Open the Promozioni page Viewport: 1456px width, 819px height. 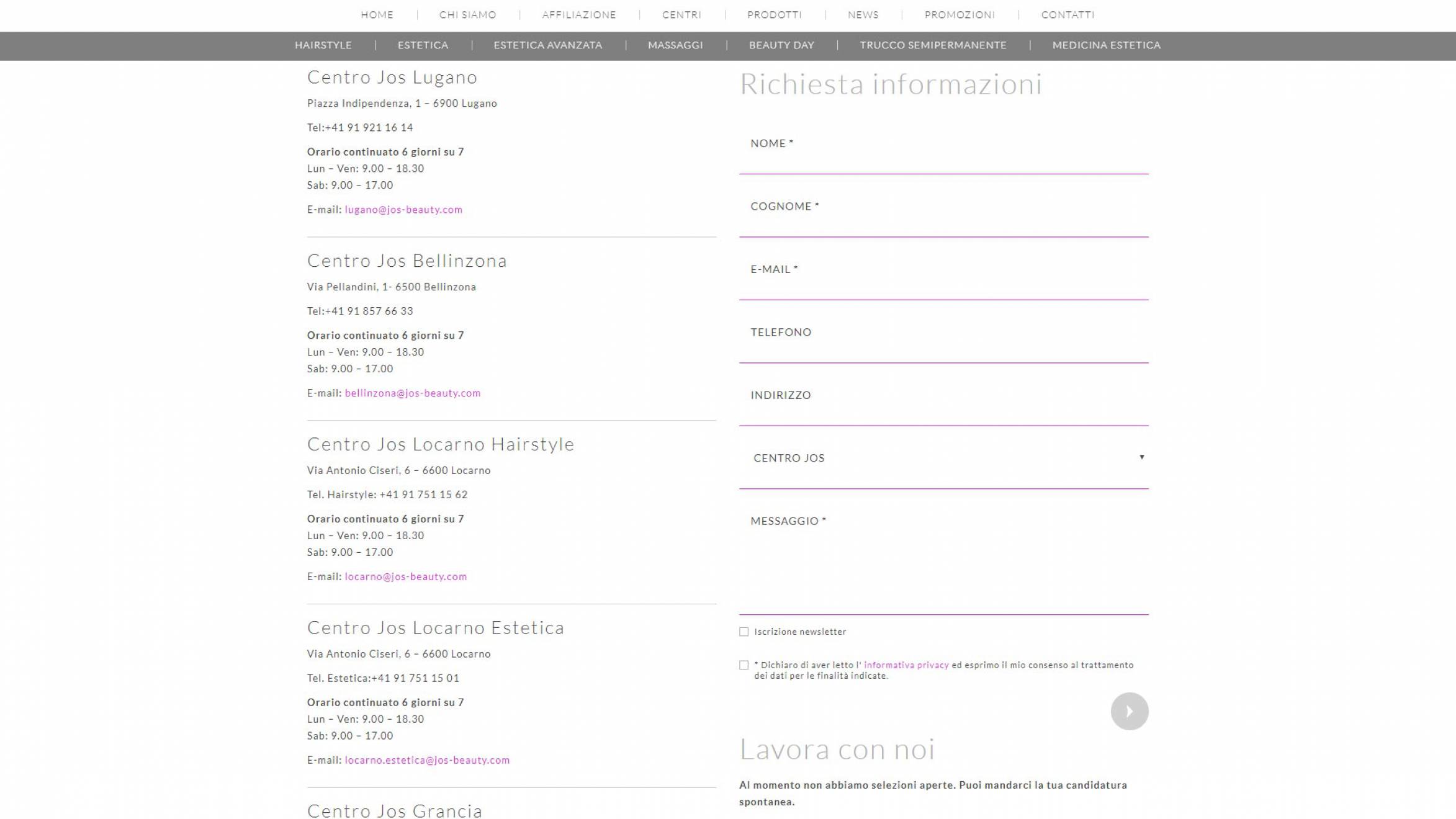959,15
